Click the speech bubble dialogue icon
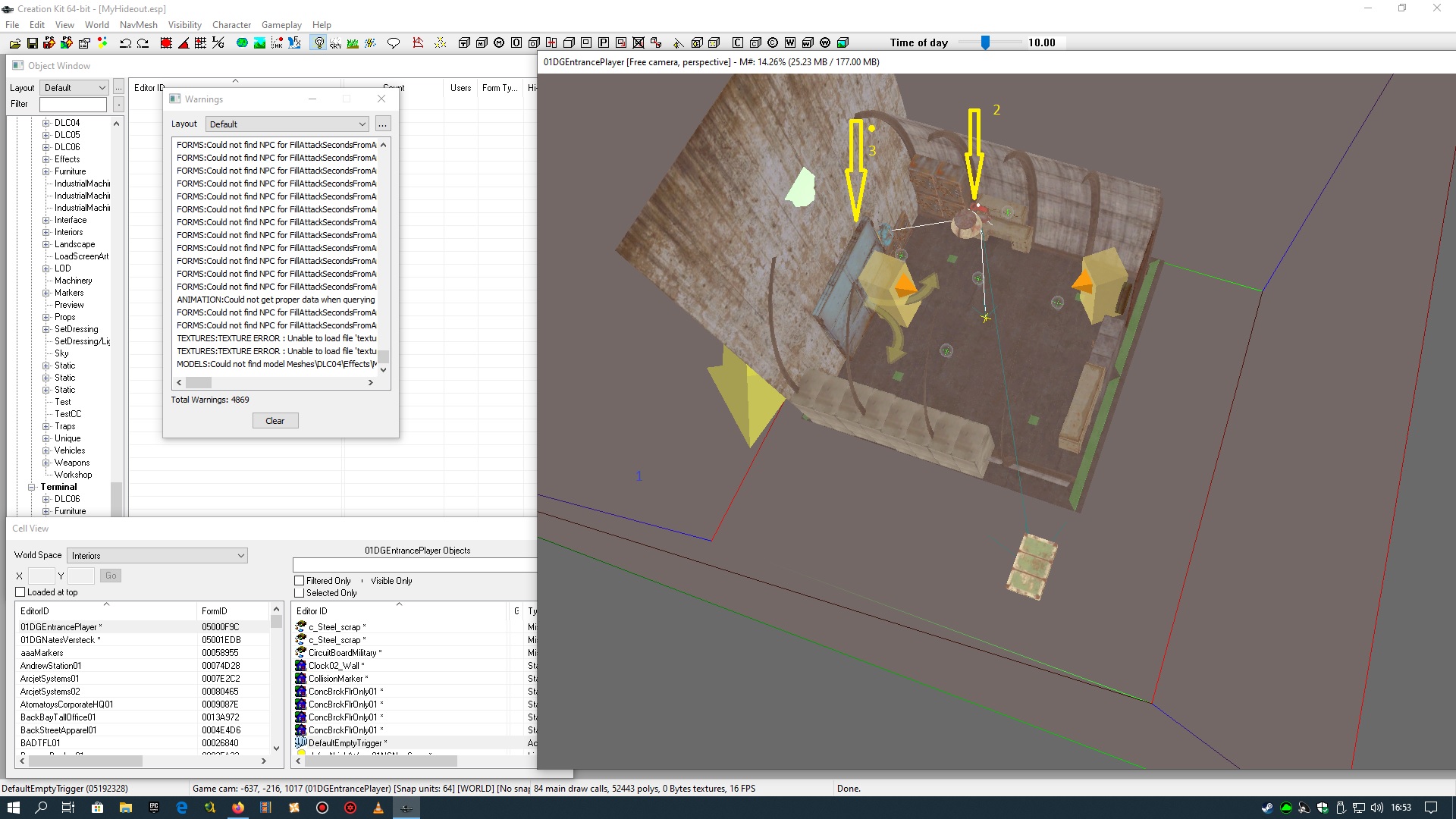The width and height of the screenshot is (1456, 819). (x=393, y=43)
